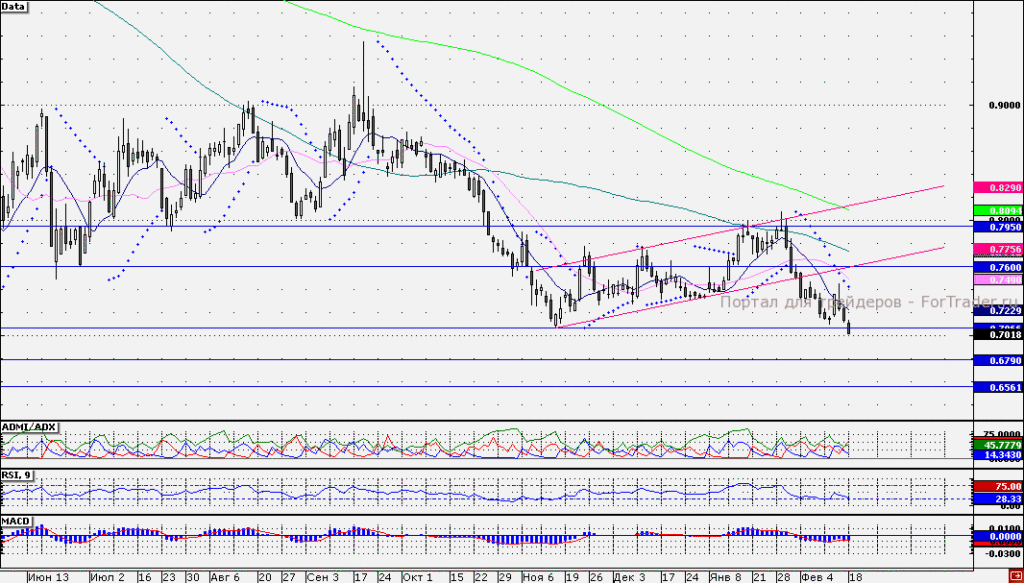This screenshot has width=1024, height=583.
Task: Click the black 0.7018 current price tag
Action: [x=998, y=334]
